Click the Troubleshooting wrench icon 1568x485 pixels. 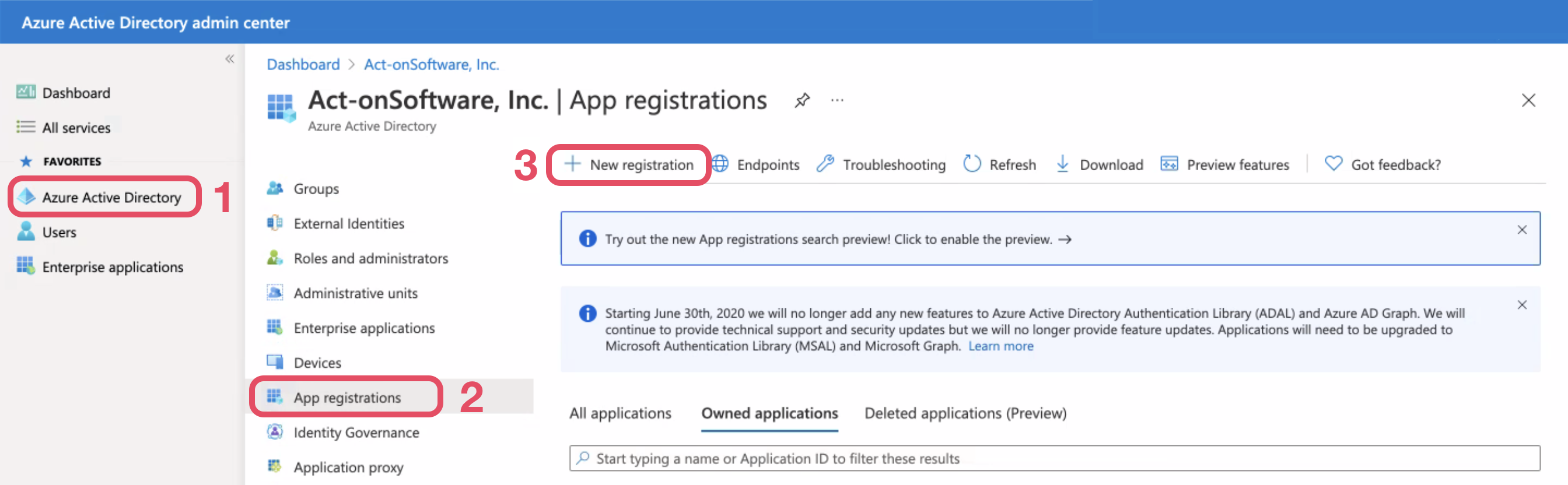tap(825, 164)
